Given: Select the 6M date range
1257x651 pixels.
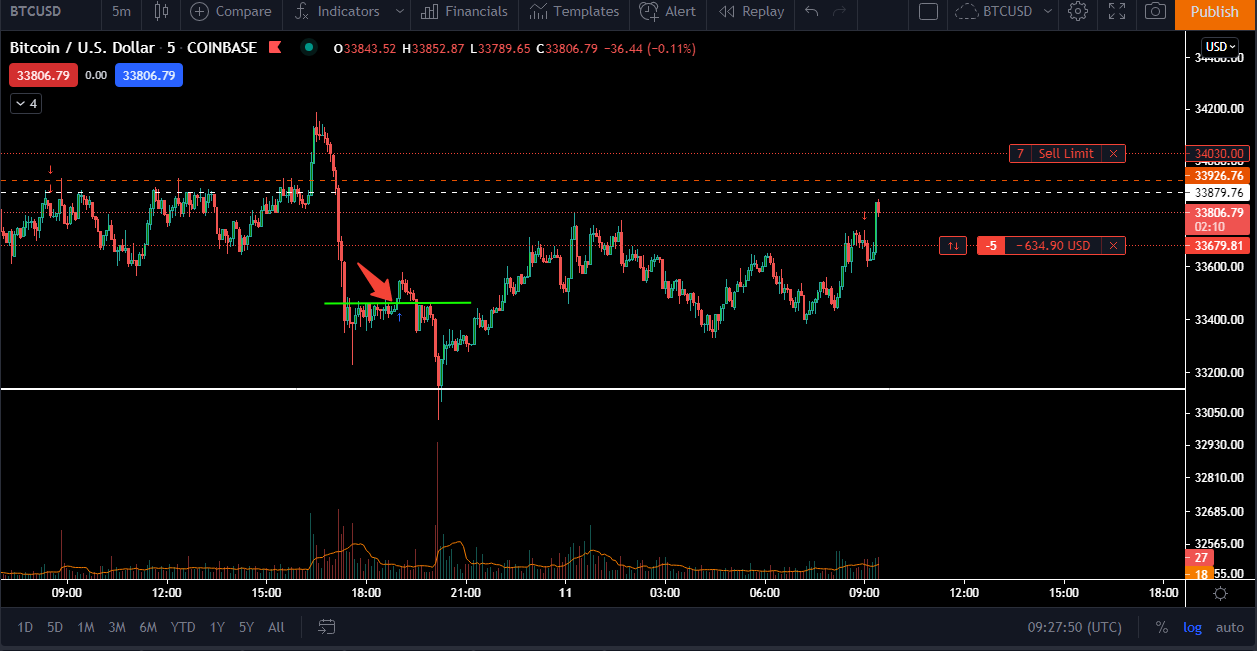Looking at the screenshot, I should coord(148,627).
